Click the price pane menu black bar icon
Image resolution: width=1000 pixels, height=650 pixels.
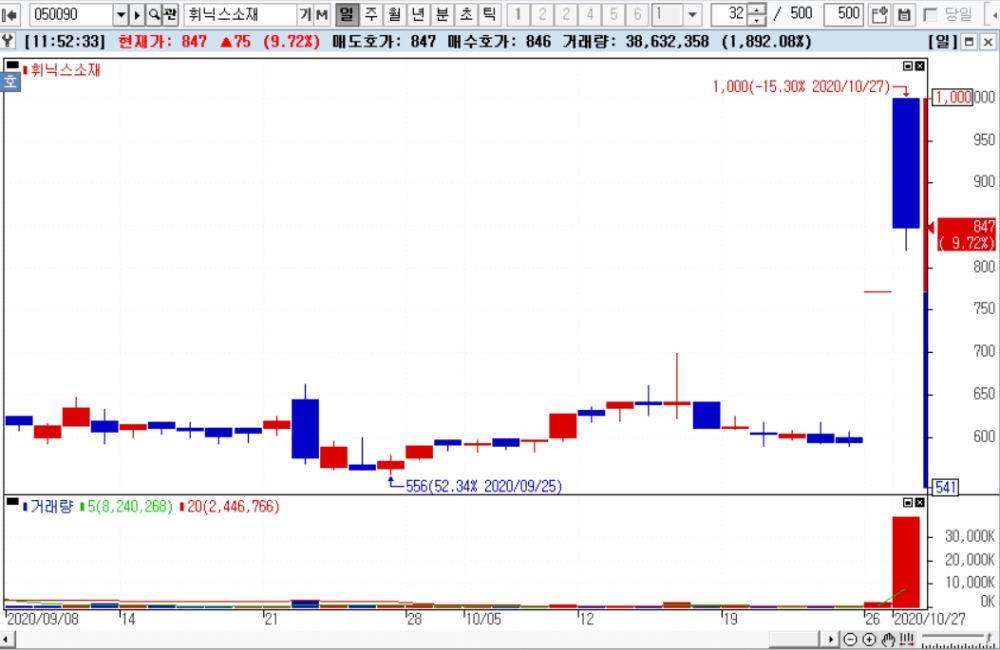[12, 64]
